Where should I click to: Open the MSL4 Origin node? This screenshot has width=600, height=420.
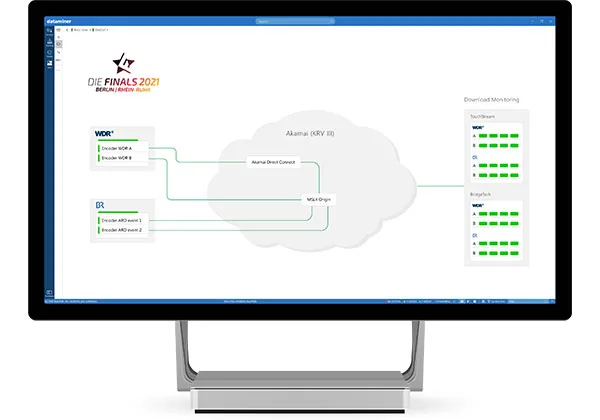tap(318, 199)
